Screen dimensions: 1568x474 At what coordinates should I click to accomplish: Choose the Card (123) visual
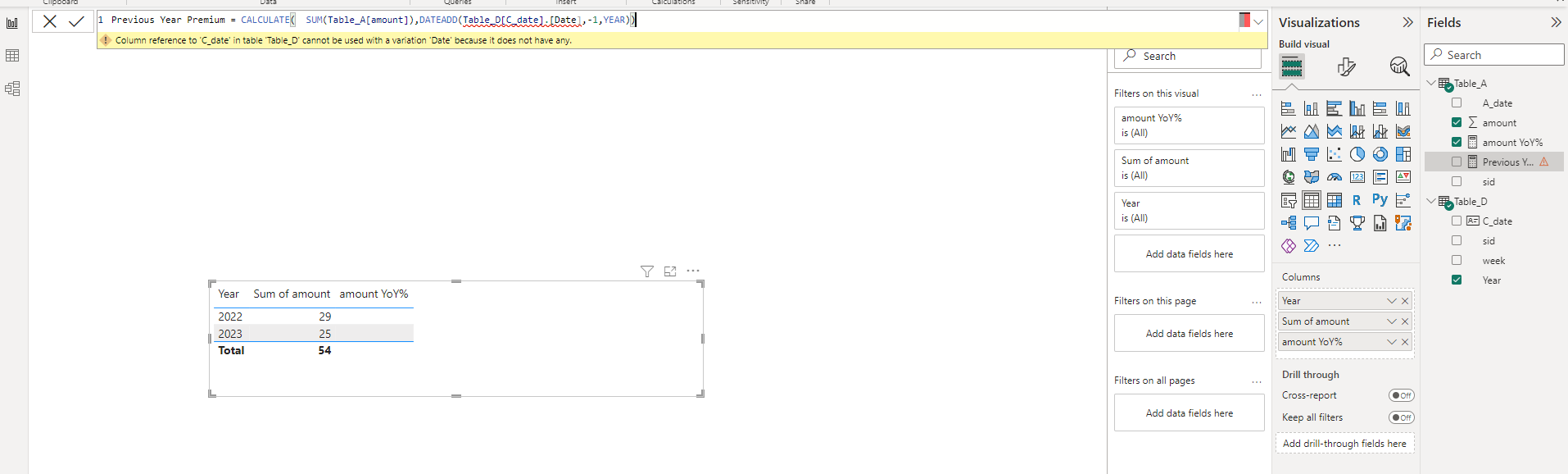(x=1357, y=177)
